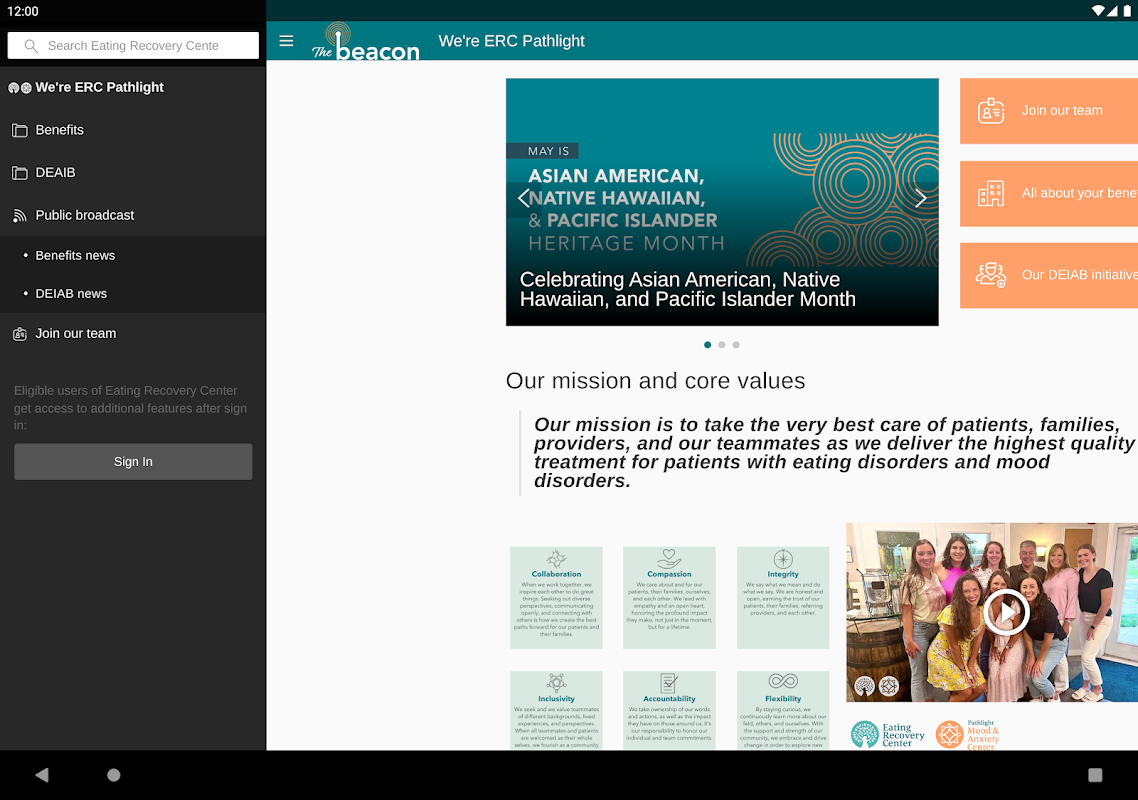Screen dimensions: 1138x800
Task: Go to previous carousel slide
Action: pos(523,197)
